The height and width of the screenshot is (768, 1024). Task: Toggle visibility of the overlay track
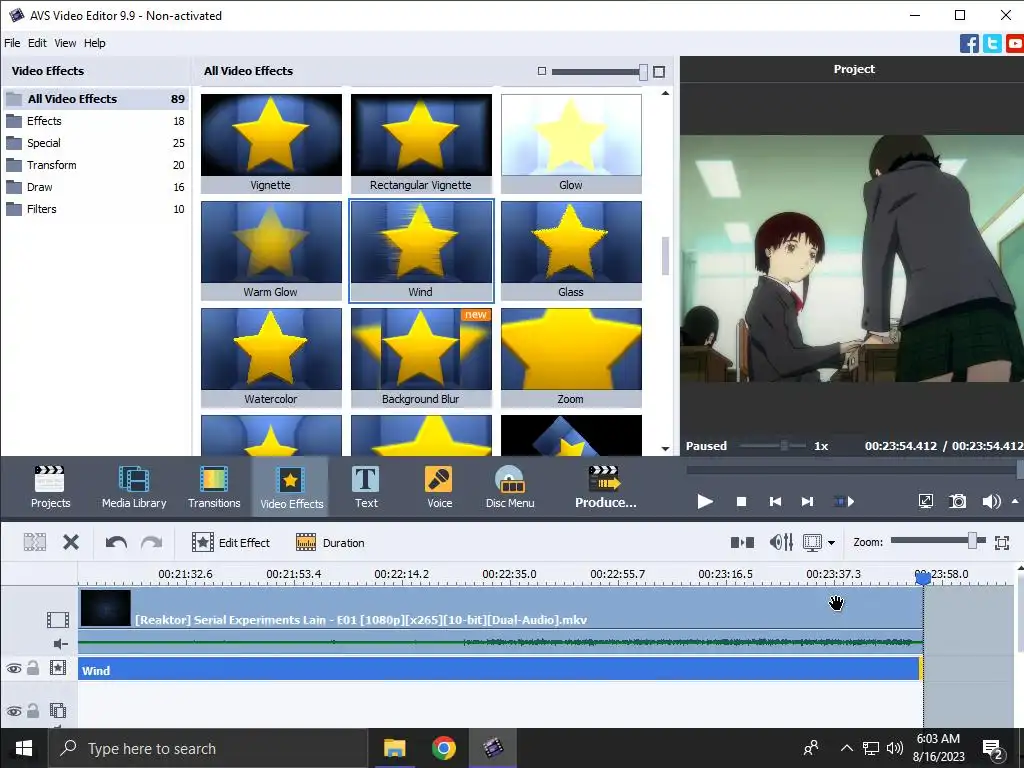point(14,711)
